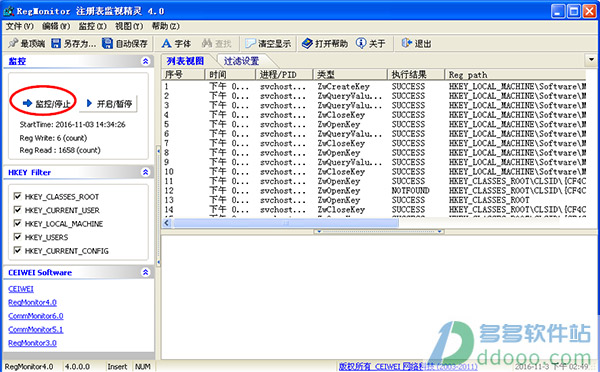Click Reg Read: 1658 (count) text
The width and height of the screenshot is (600, 372).
[x=60, y=150]
